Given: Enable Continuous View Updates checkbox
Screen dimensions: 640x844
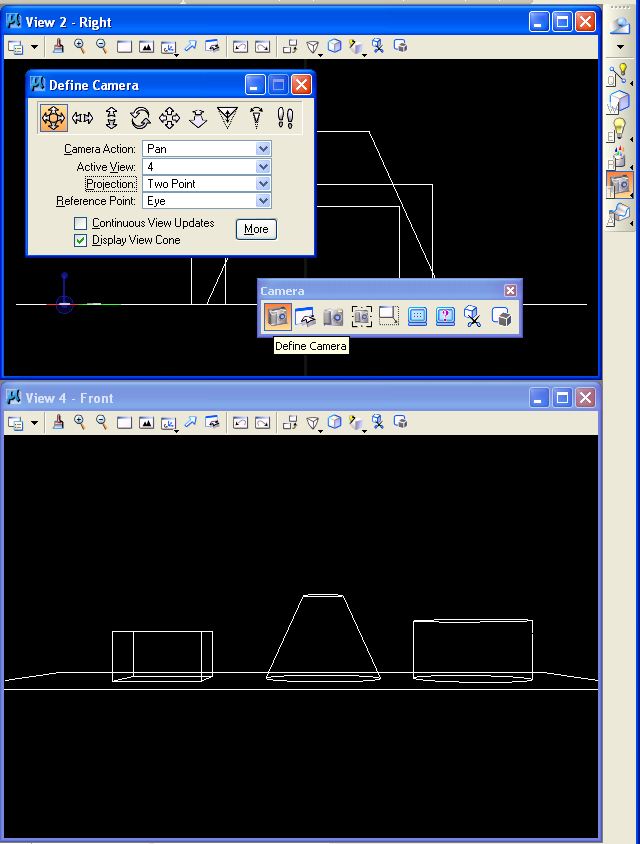Looking at the screenshot, I should pos(81,224).
